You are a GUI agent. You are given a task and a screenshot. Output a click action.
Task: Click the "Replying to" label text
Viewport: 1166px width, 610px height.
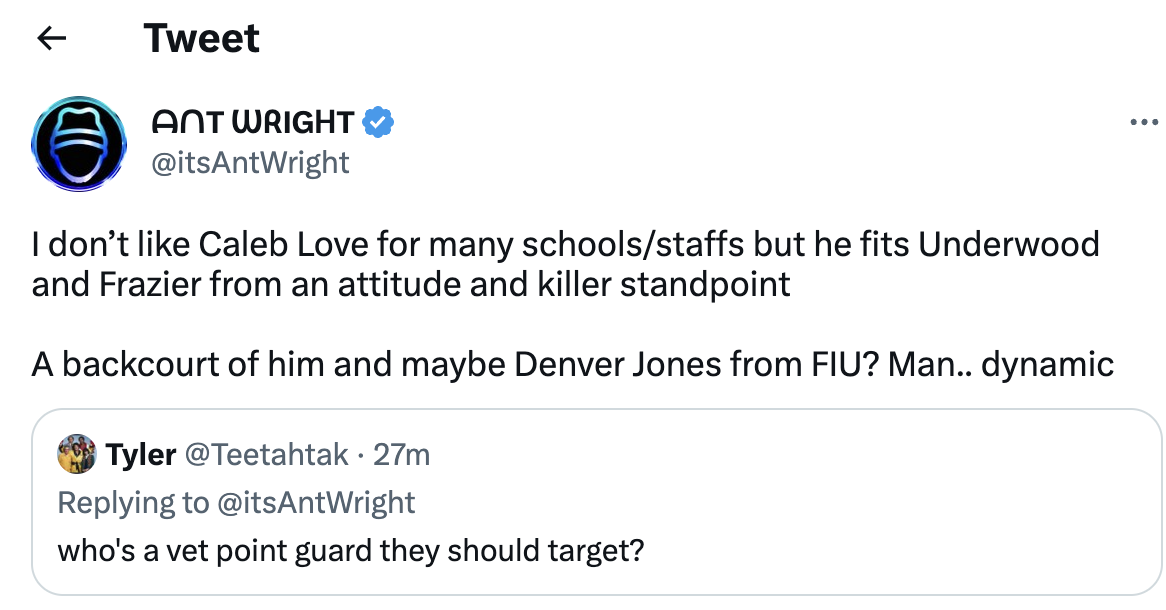pos(133,502)
